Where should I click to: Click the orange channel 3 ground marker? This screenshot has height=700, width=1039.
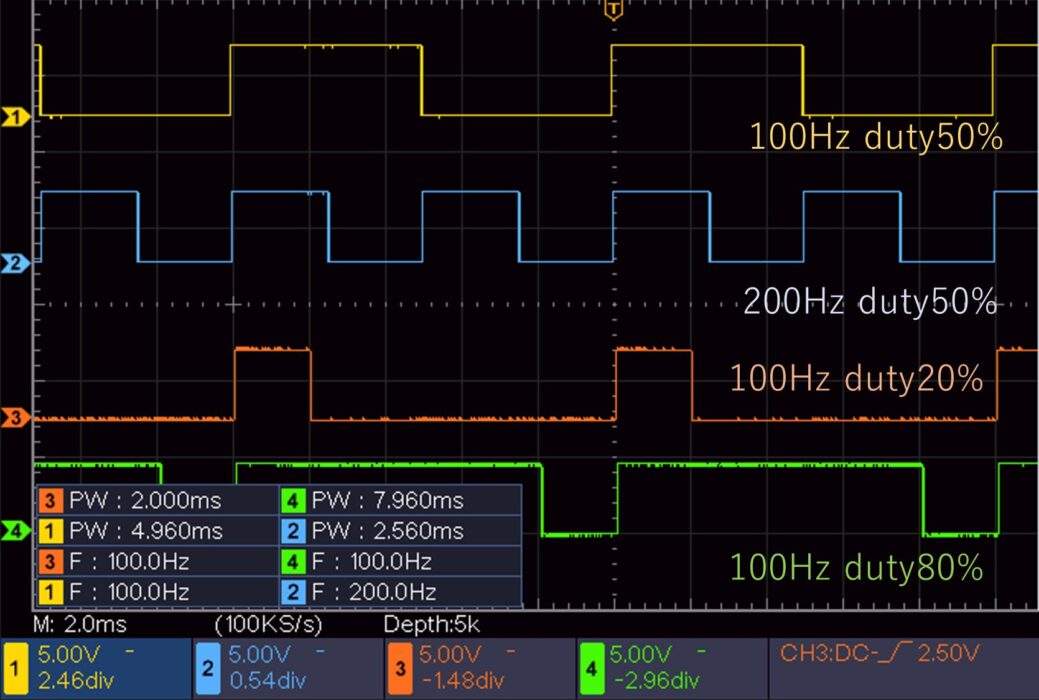point(15,418)
